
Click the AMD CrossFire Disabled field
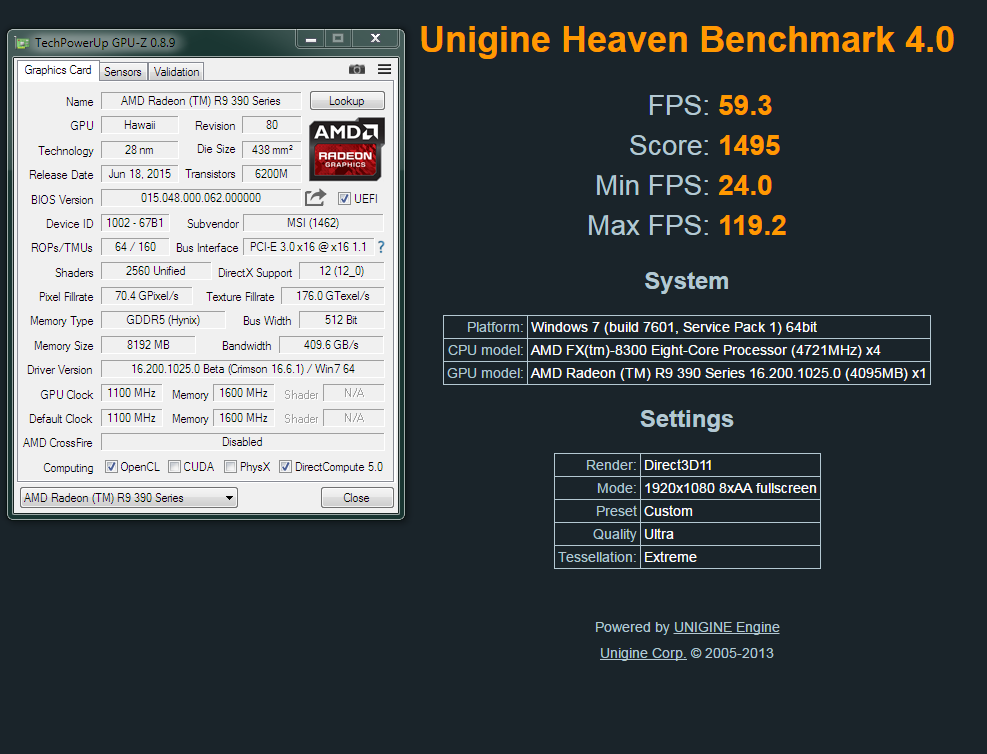[242, 442]
